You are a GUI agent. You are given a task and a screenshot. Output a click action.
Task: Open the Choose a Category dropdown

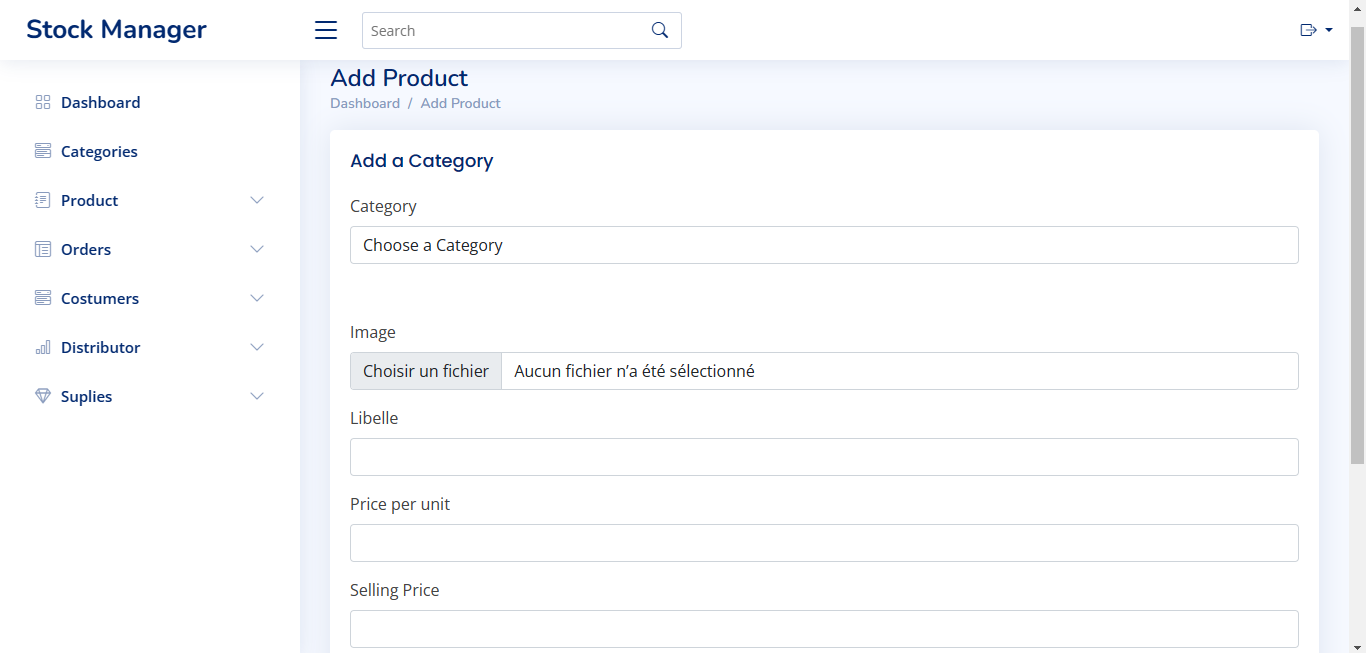click(x=824, y=245)
